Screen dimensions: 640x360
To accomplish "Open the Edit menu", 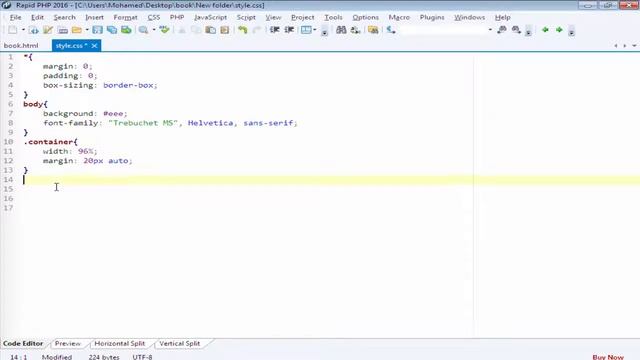I will pyautogui.click(x=37, y=18).
